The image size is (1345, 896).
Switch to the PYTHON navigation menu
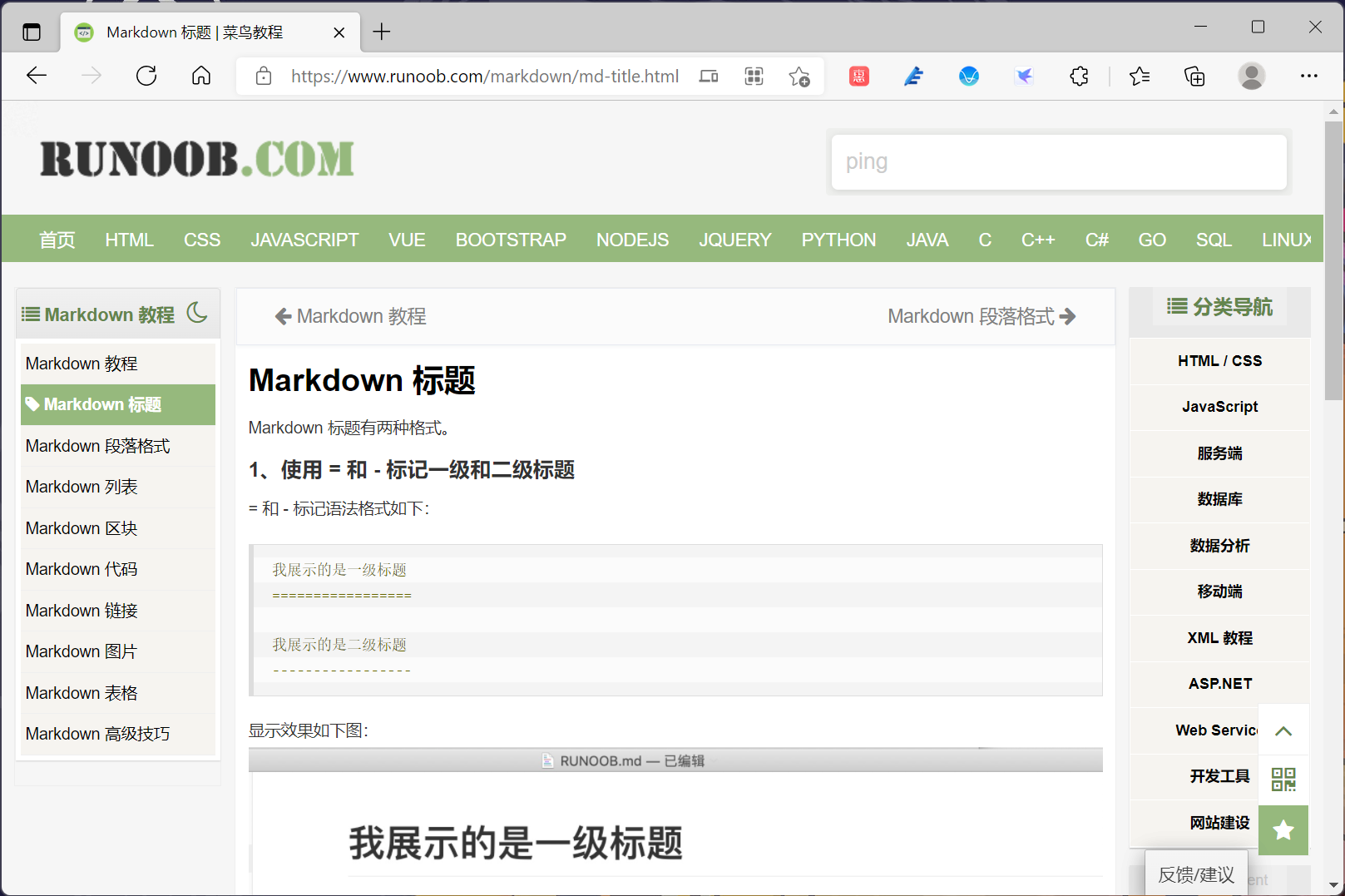(x=838, y=240)
